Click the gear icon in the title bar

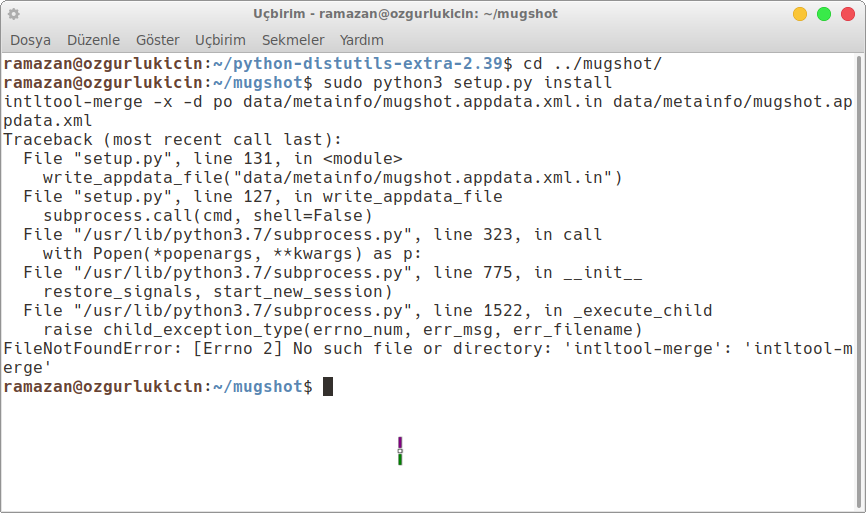click(14, 14)
